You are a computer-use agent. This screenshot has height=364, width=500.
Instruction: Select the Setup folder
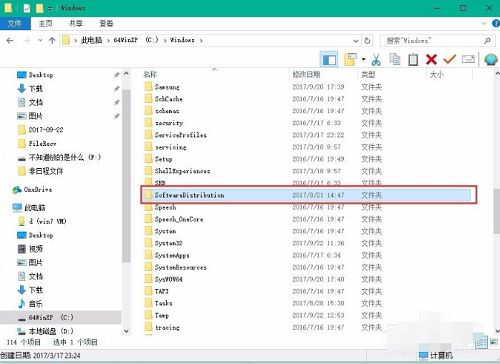click(163, 159)
